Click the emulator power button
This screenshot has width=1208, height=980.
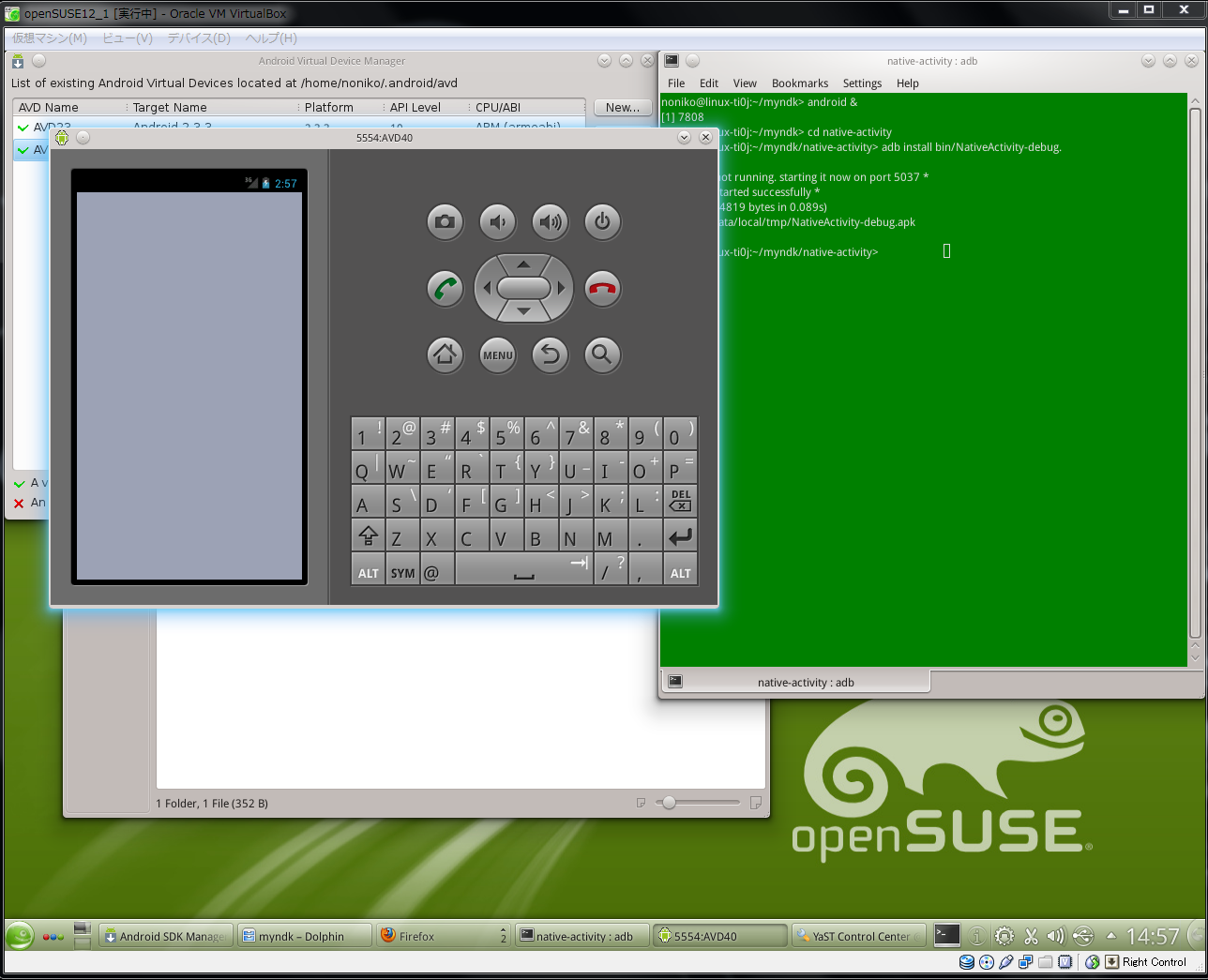[x=602, y=222]
